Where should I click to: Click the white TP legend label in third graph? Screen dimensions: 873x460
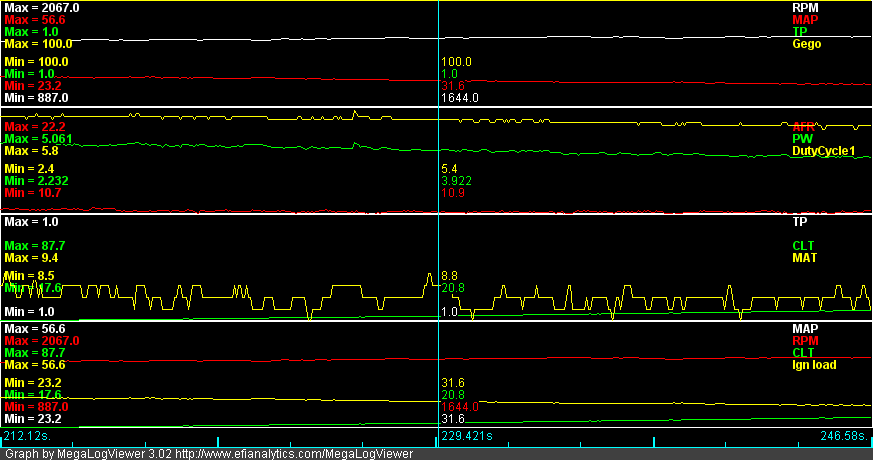tap(800, 222)
